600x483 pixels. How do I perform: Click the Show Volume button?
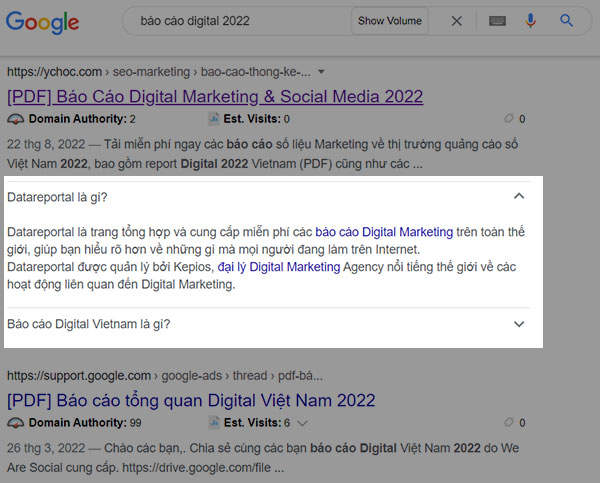390,21
